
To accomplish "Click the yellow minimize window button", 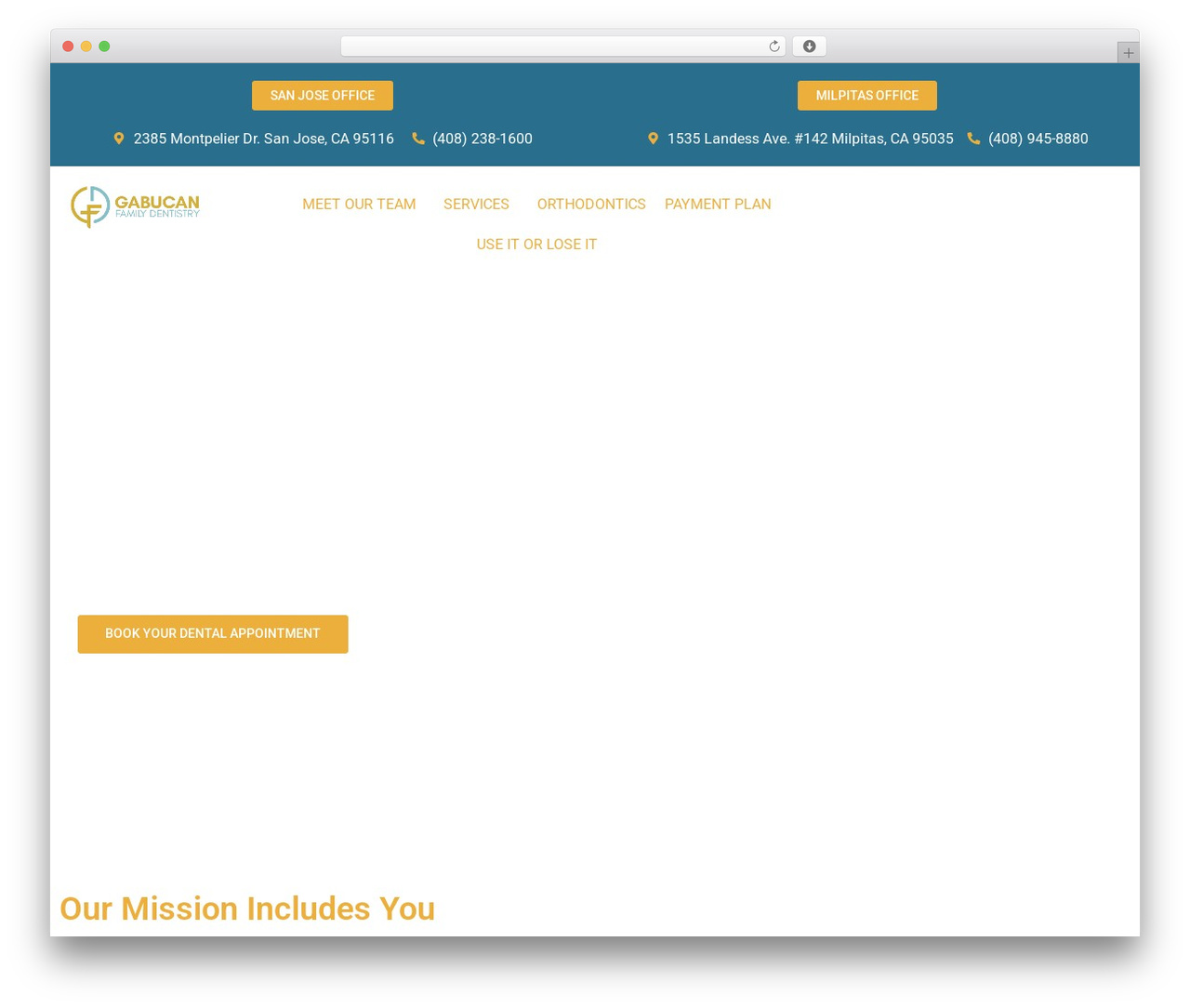I will pos(86,46).
